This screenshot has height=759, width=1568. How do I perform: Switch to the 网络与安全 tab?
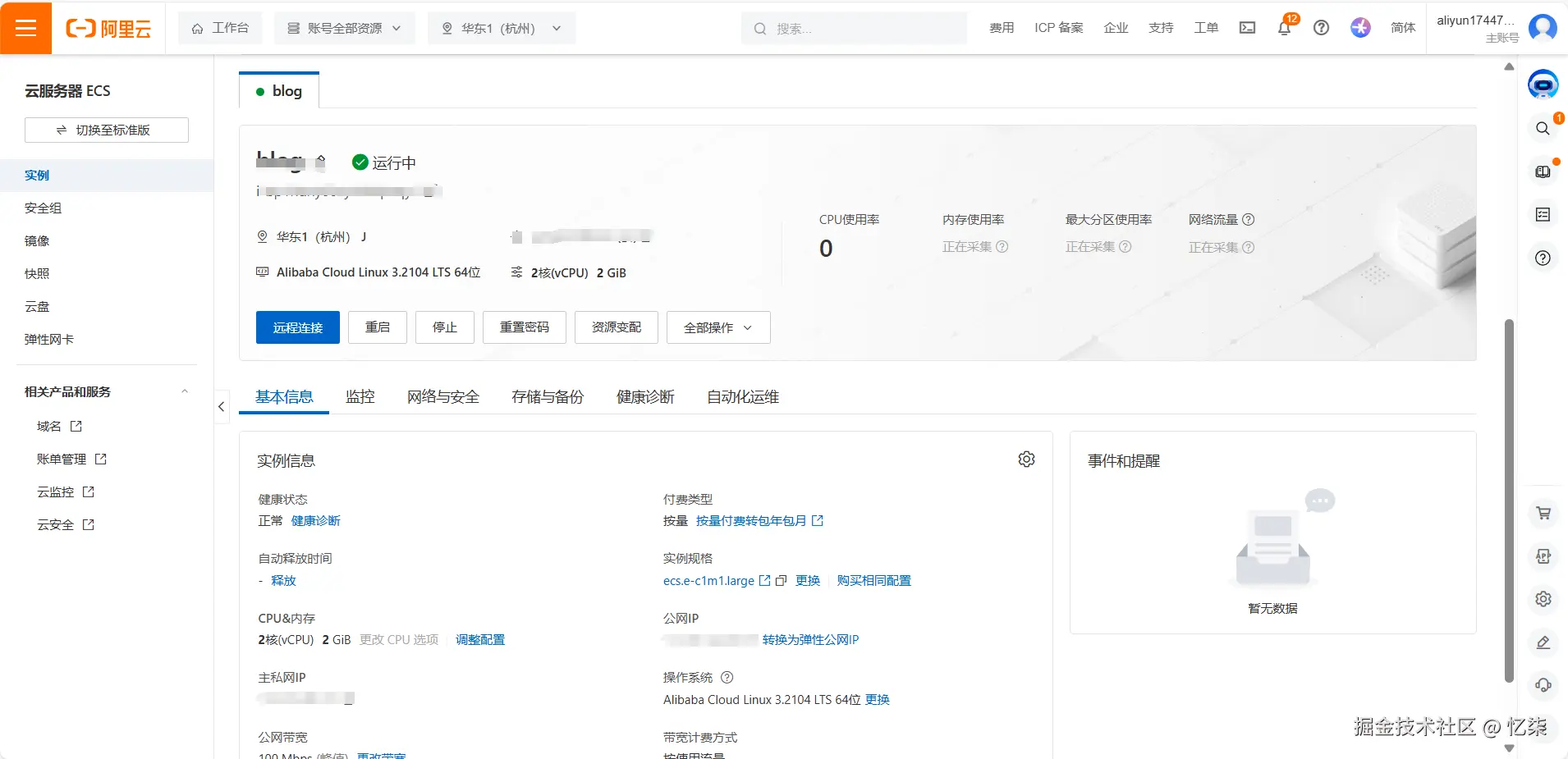click(x=443, y=397)
